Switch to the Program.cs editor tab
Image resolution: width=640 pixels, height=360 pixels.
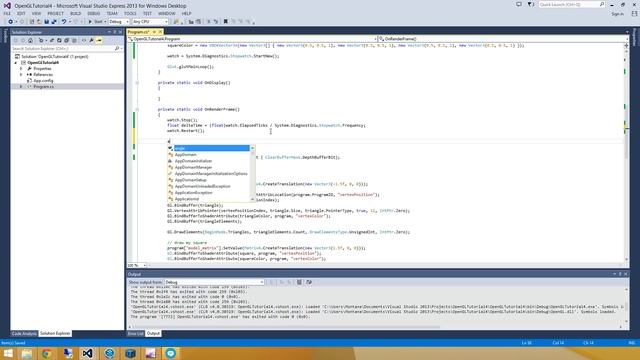coord(138,32)
